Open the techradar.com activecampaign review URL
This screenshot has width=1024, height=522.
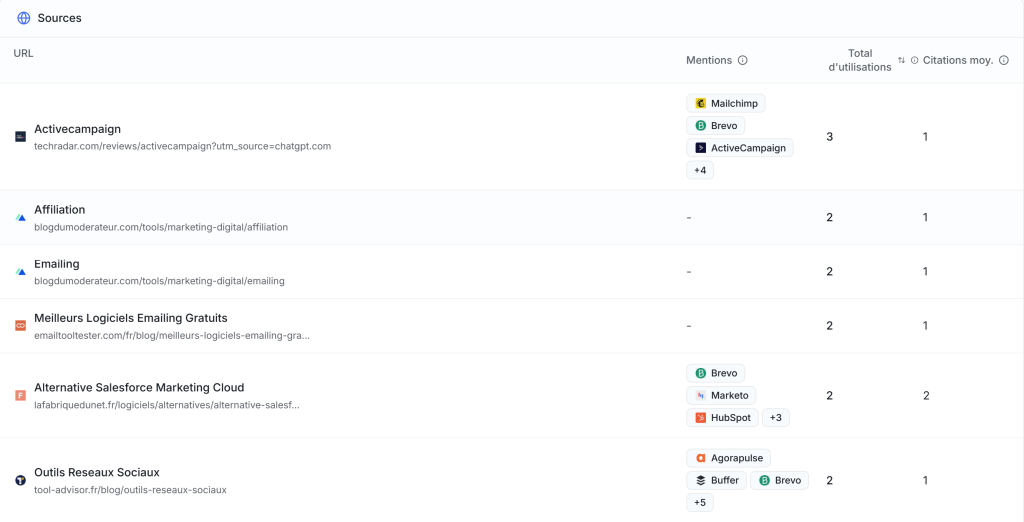pos(182,146)
